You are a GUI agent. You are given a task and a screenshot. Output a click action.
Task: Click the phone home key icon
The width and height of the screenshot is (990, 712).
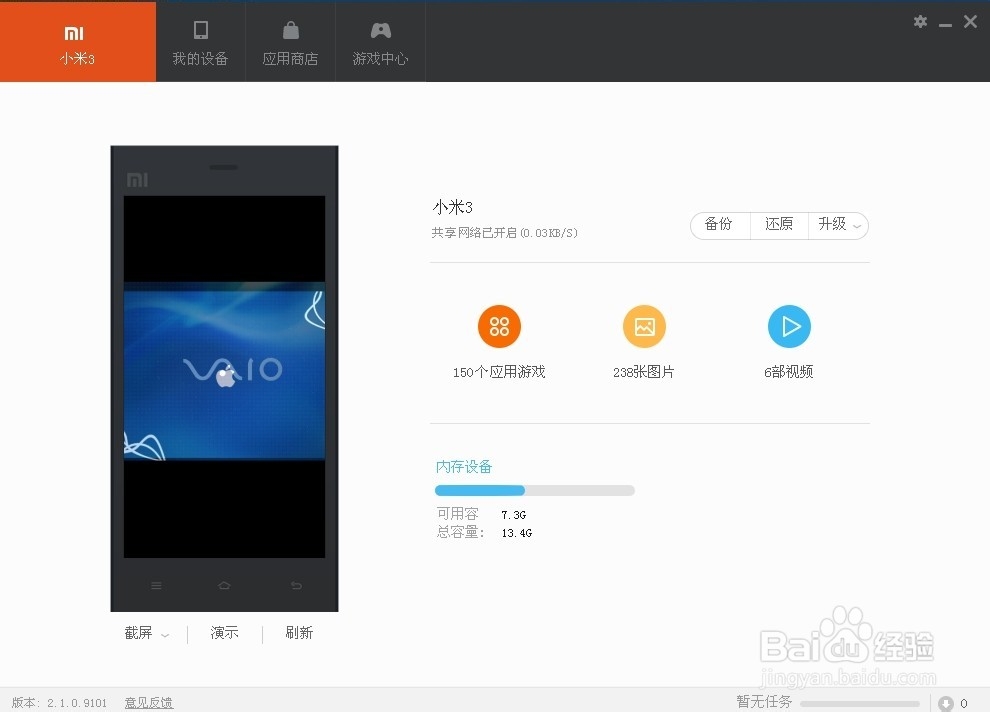pyautogui.click(x=224, y=586)
